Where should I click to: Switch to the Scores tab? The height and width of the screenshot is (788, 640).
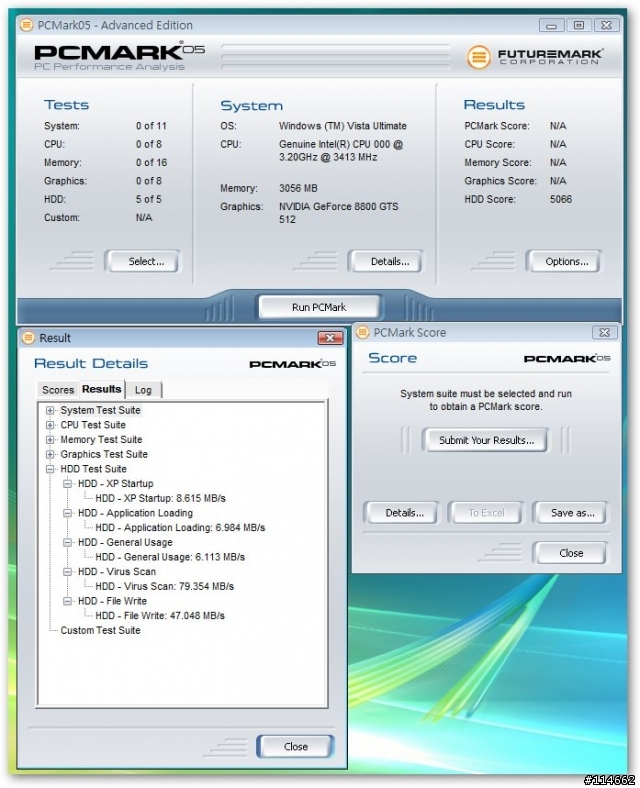tap(58, 390)
